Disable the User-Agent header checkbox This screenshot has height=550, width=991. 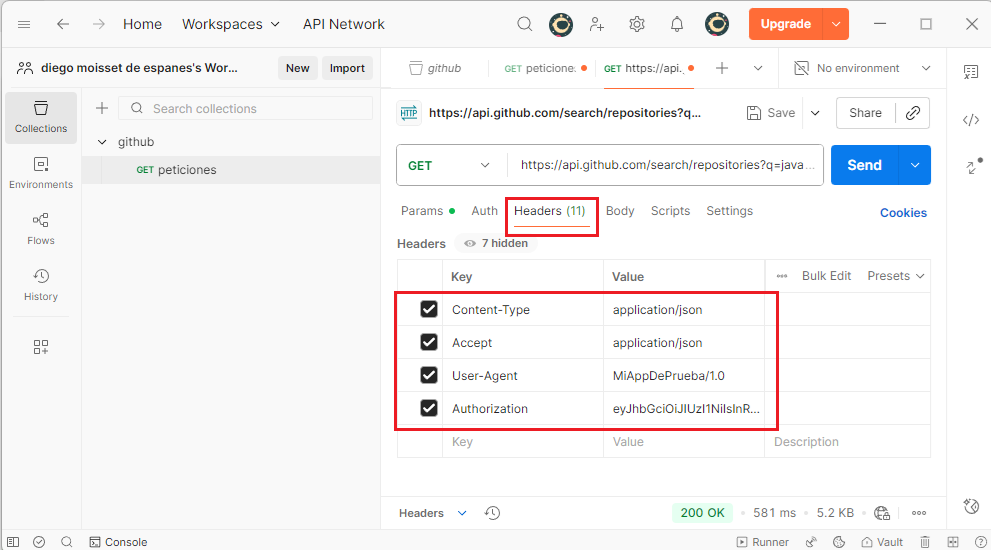[x=429, y=376]
